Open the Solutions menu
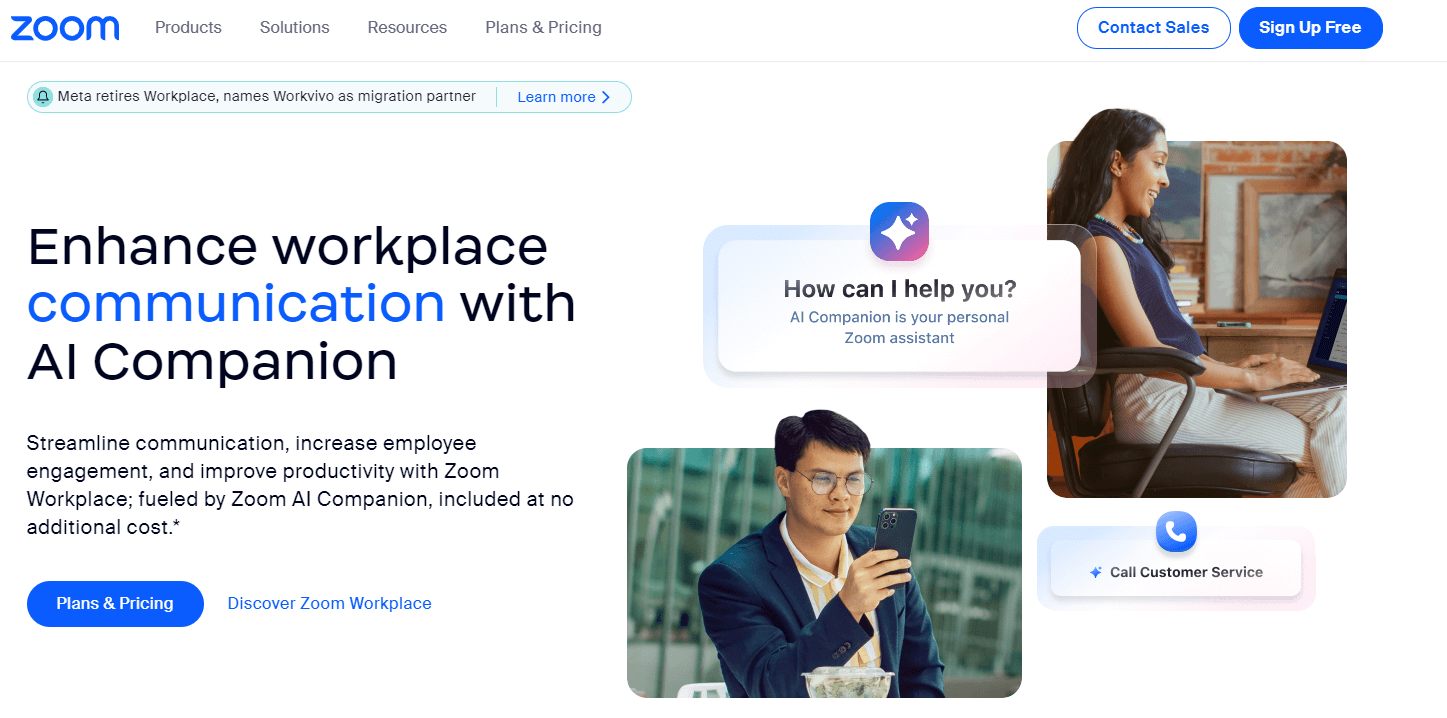This screenshot has width=1447, height=718. coord(294,27)
